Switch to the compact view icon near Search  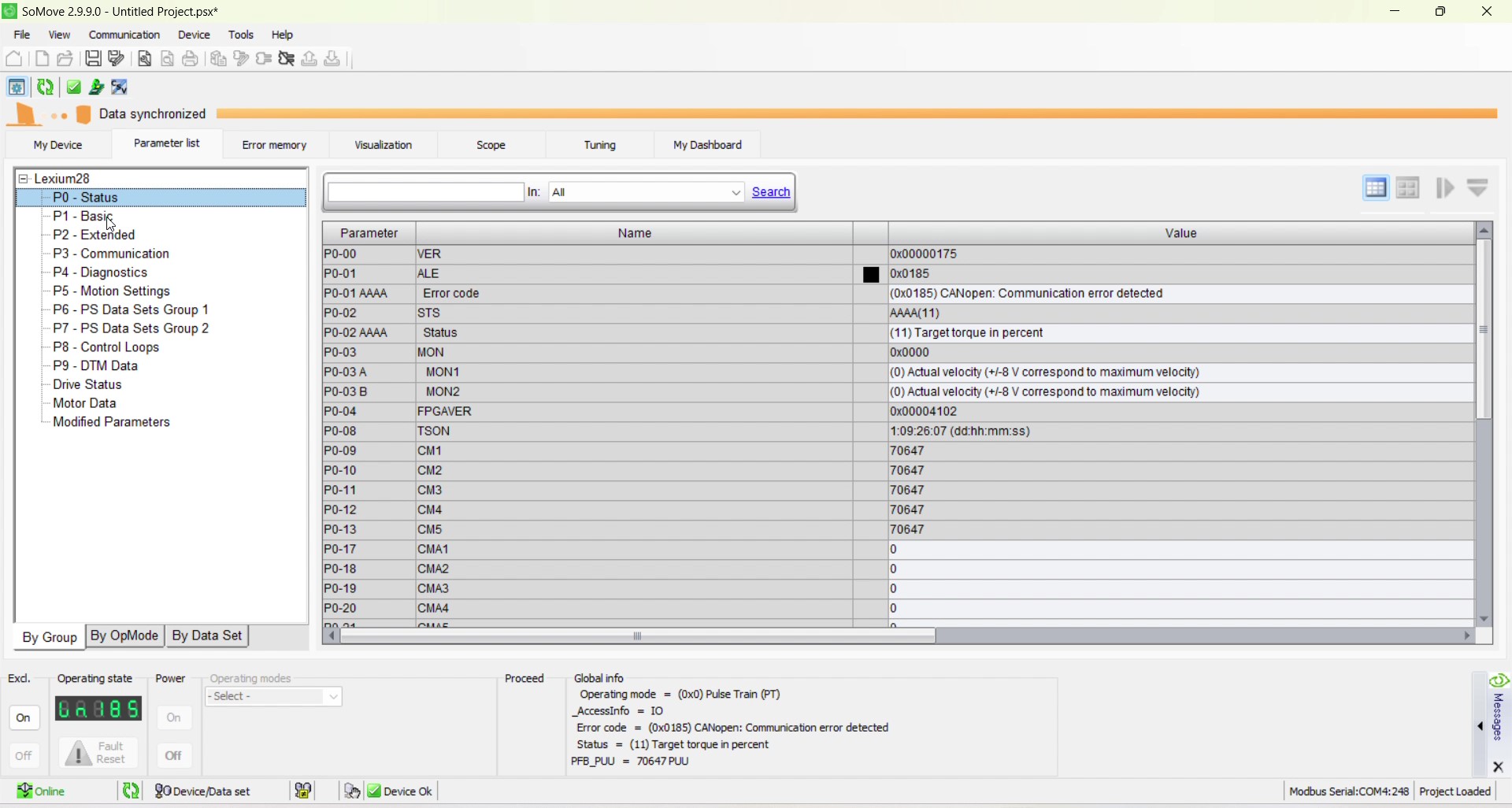pyautogui.click(x=1409, y=187)
